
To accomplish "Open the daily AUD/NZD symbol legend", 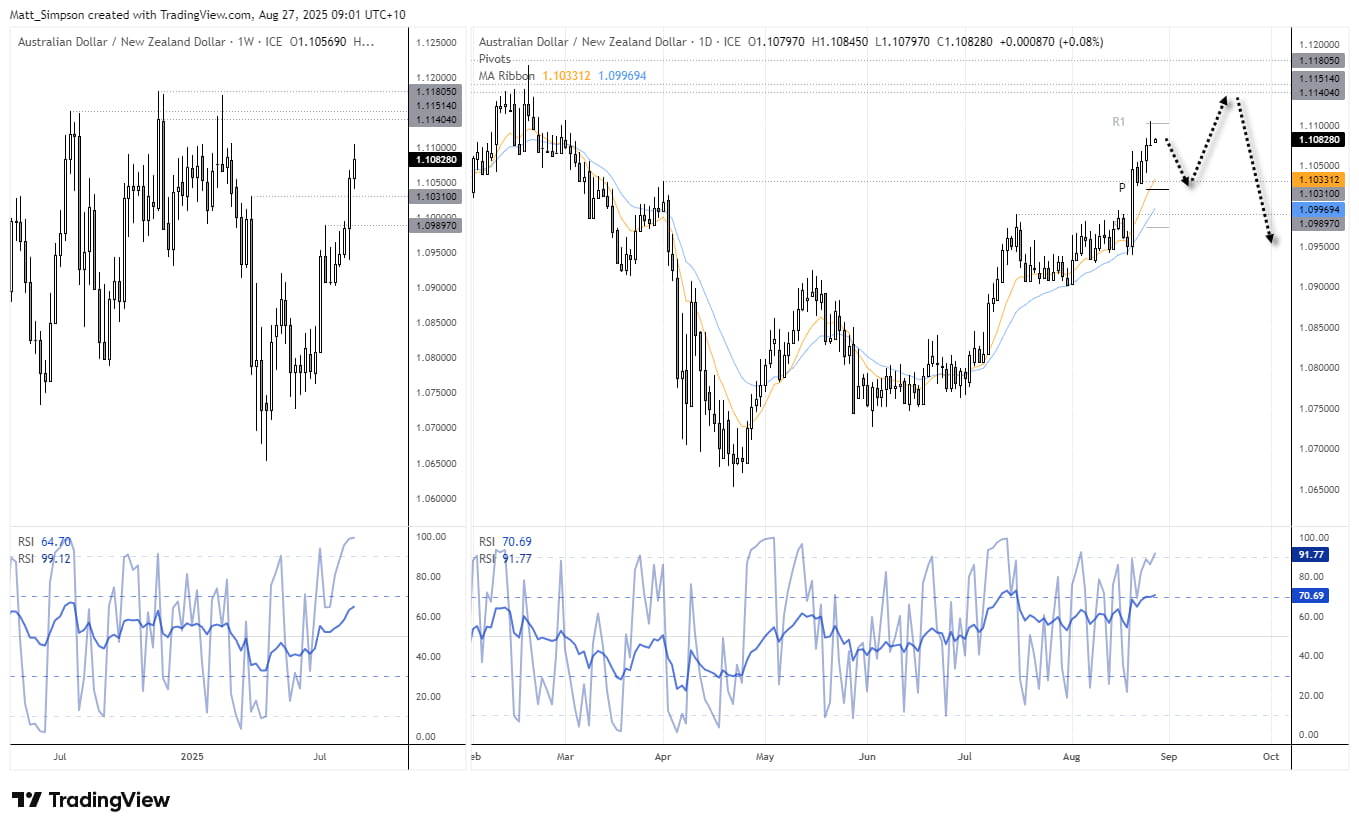I will coord(580,42).
